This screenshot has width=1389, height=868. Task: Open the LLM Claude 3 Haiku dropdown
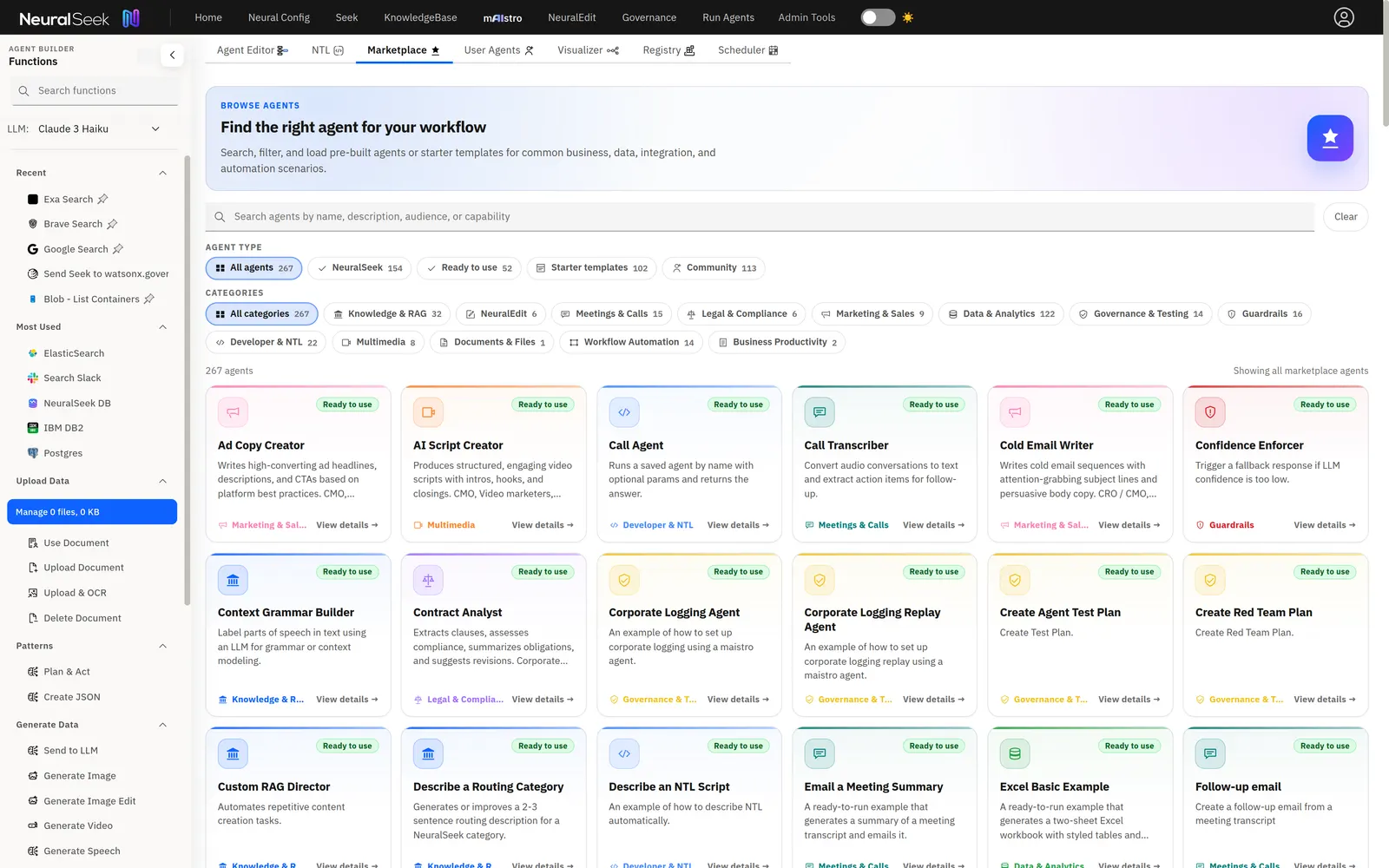pyautogui.click(x=99, y=129)
